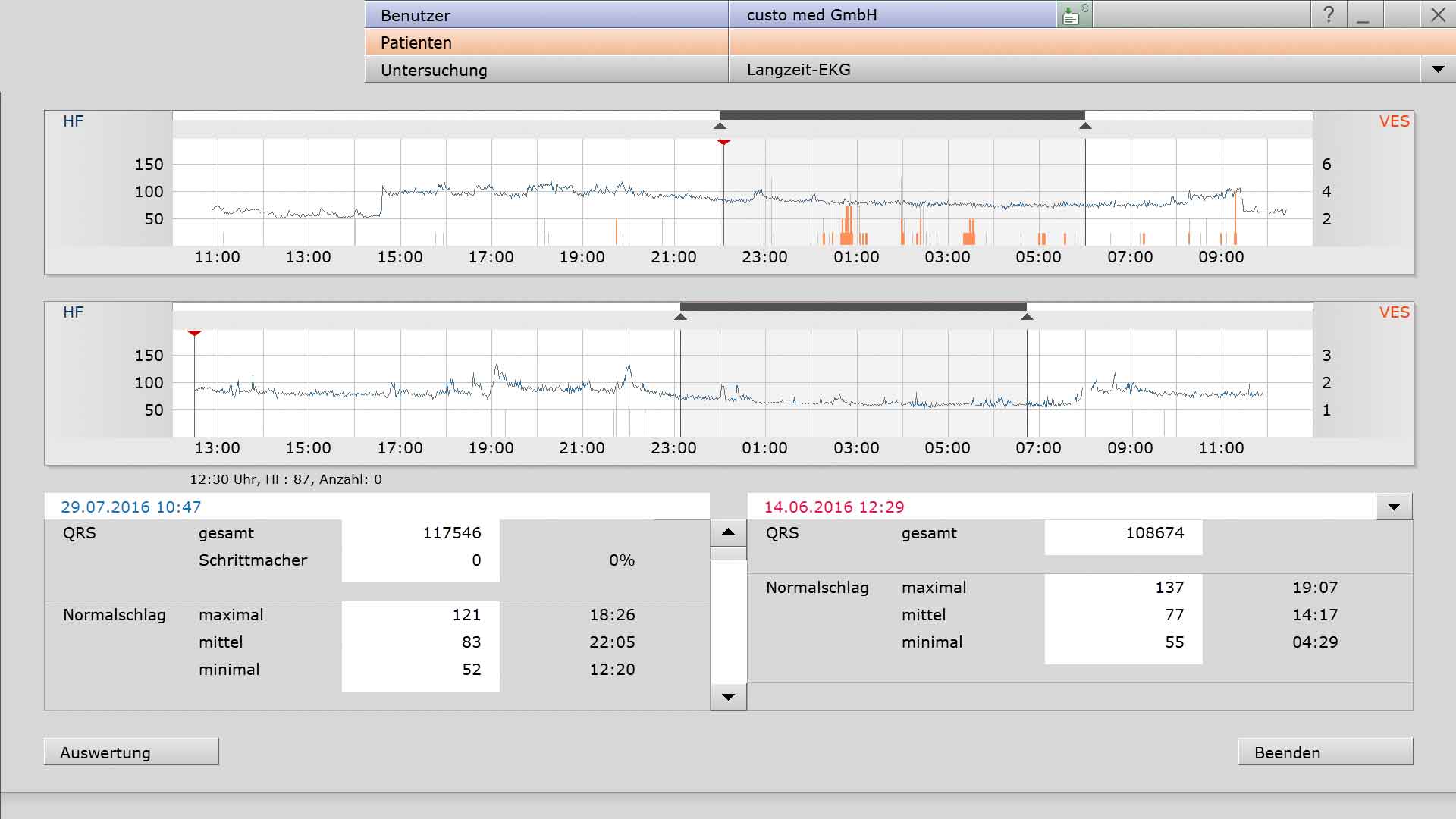Open the Benutzer menu
The image size is (1456, 819).
(x=547, y=15)
